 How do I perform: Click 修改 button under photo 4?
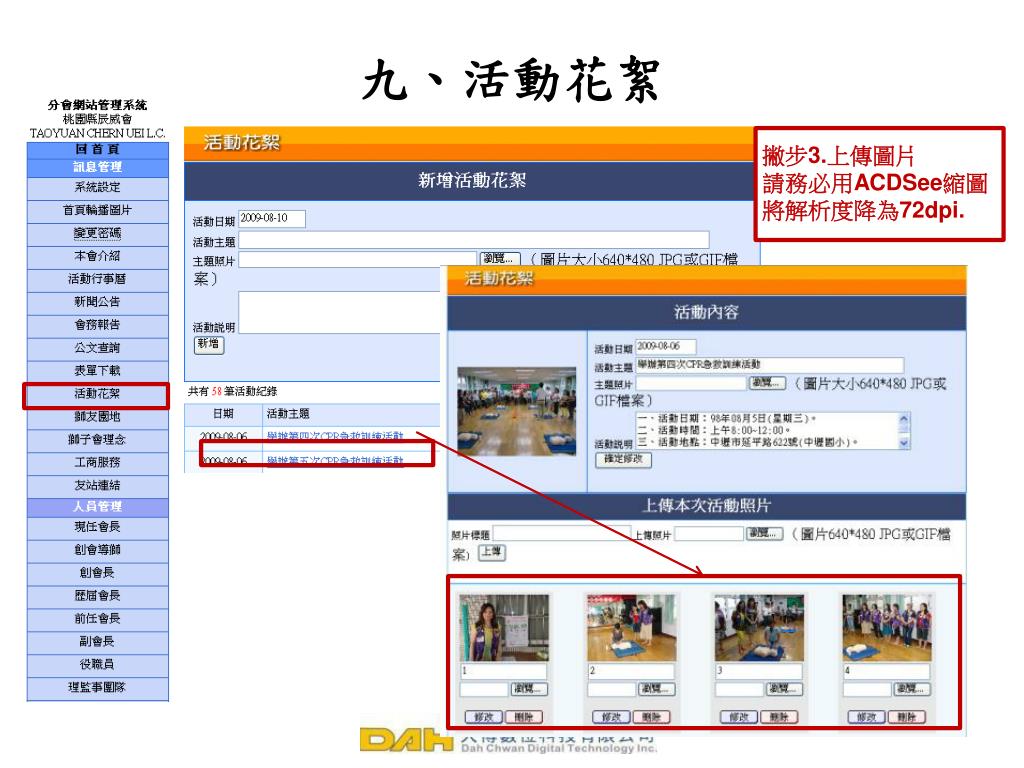(x=866, y=717)
